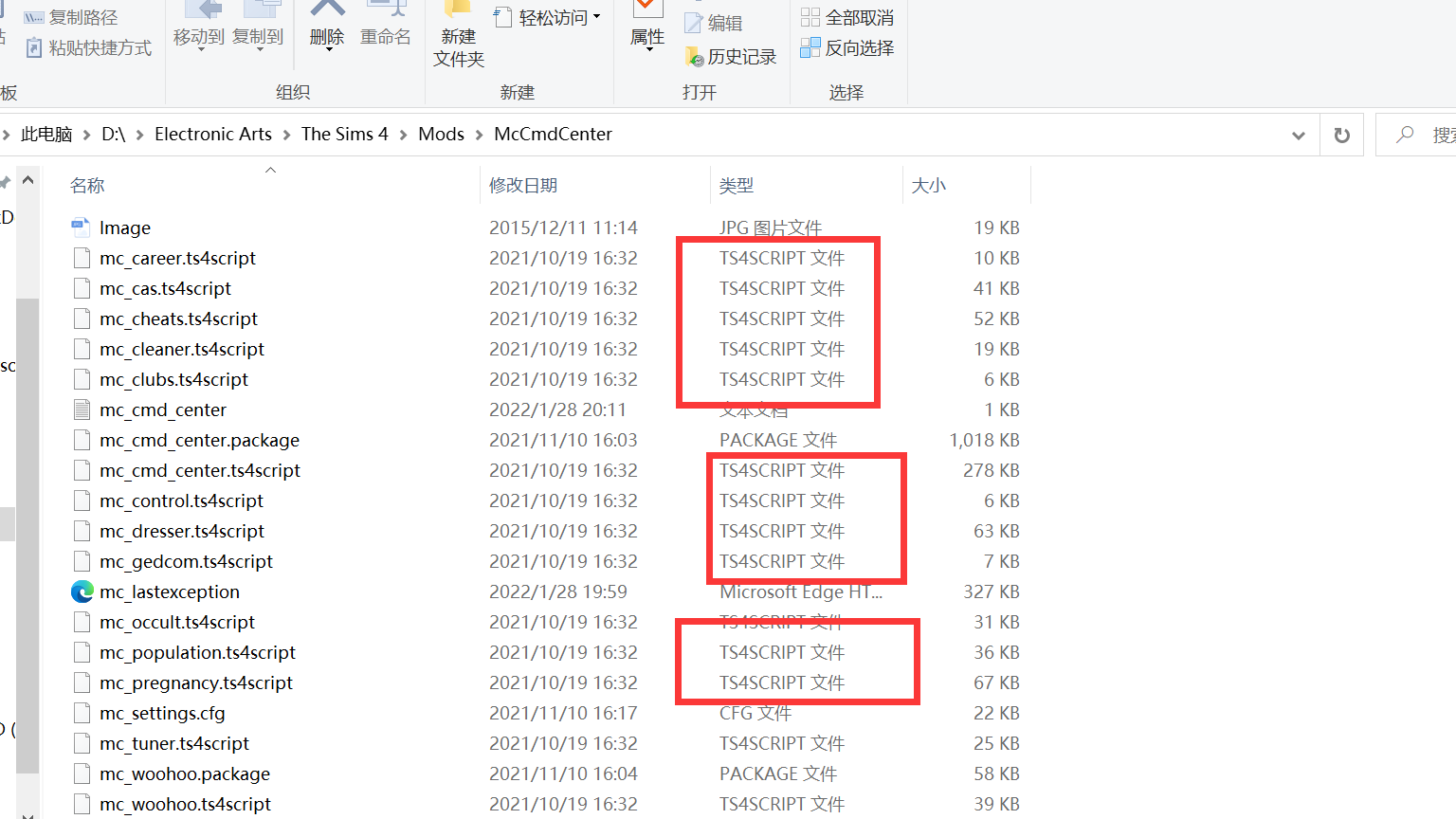The height and width of the screenshot is (819, 1456).
Task: Select the mc_lastexception Edge icon
Action: pyautogui.click(x=82, y=591)
